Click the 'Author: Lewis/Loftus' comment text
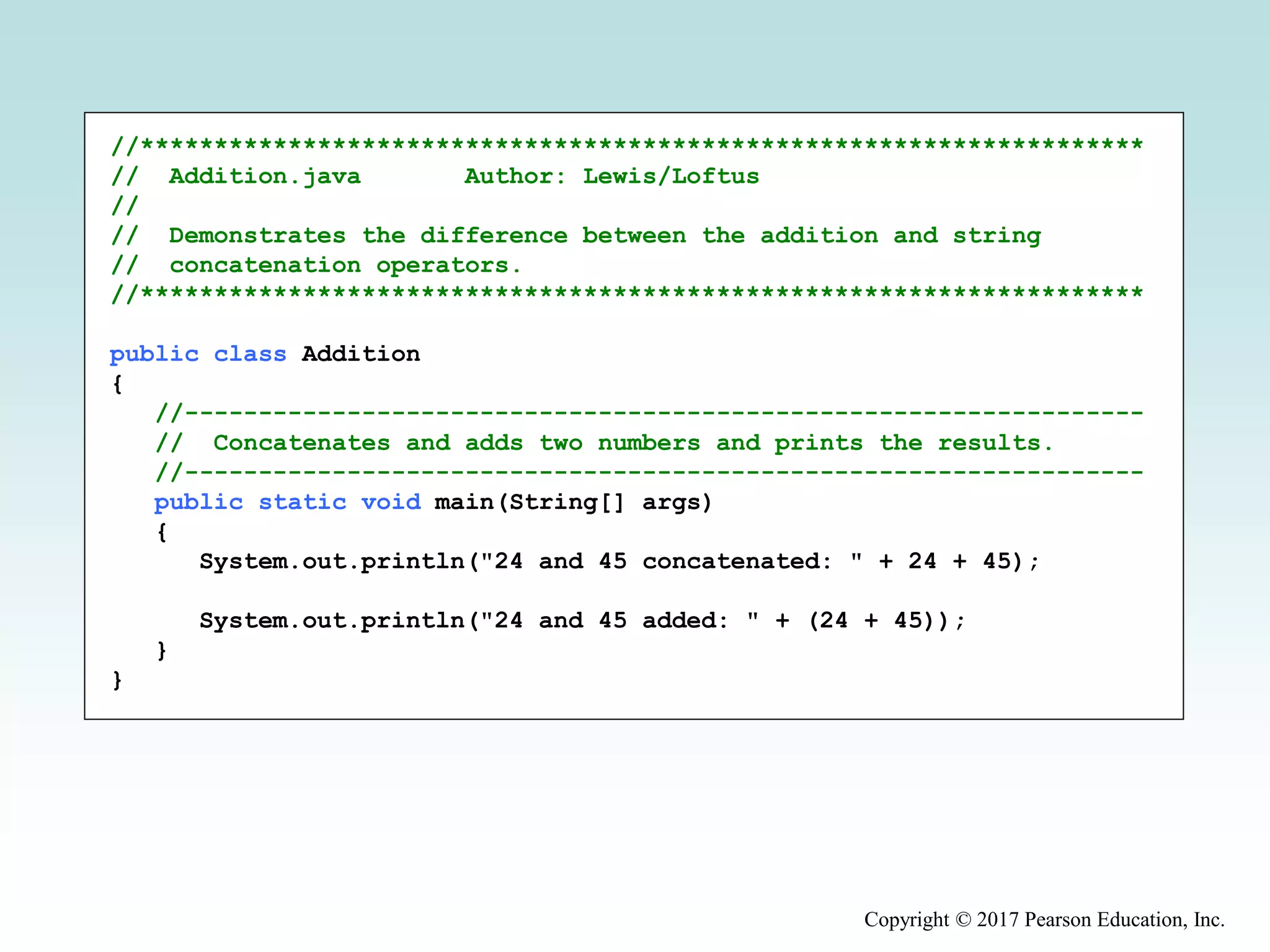The image size is (1270, 952). 612,177
